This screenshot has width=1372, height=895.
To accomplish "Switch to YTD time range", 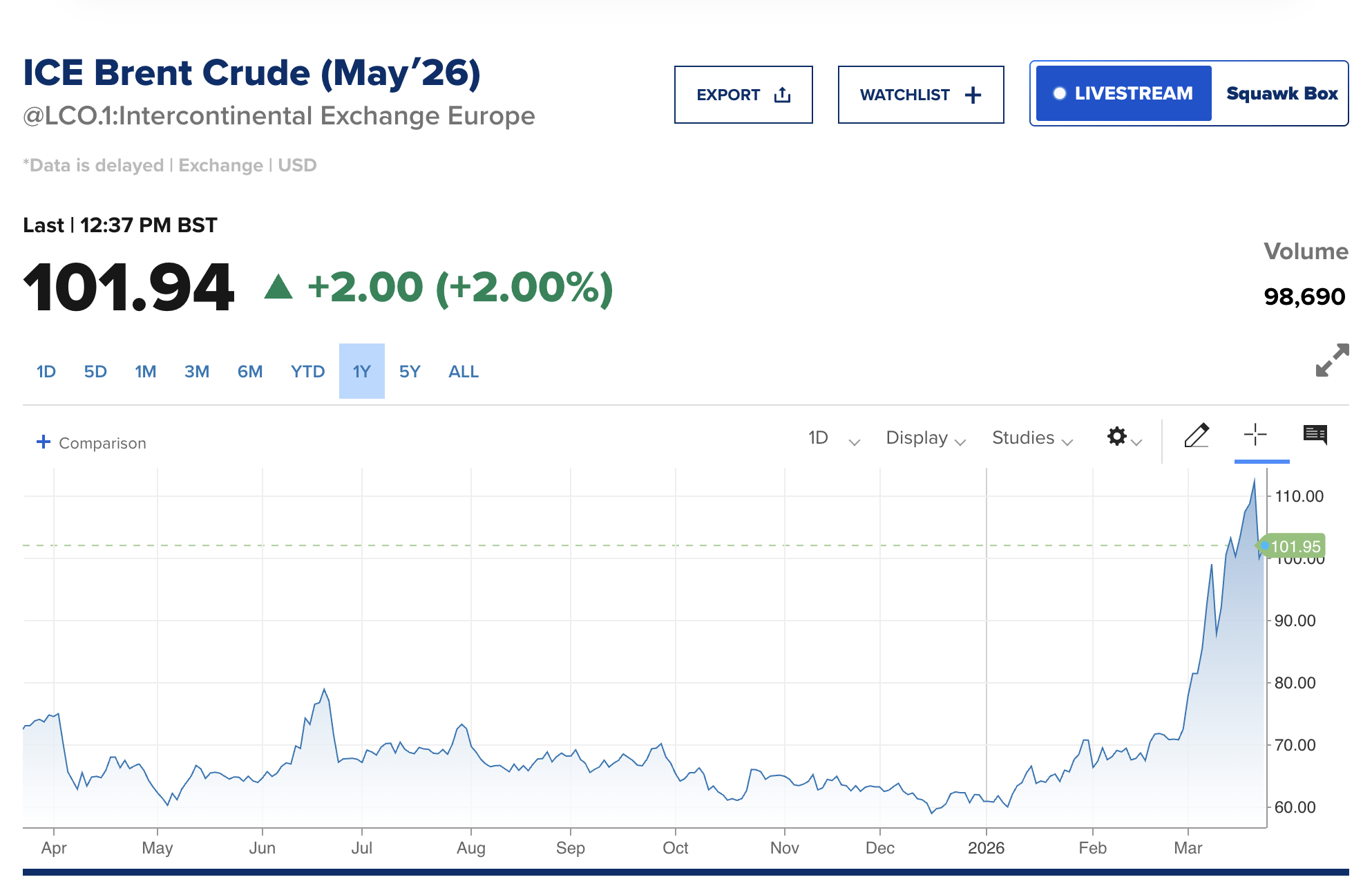I will point(307,372).
